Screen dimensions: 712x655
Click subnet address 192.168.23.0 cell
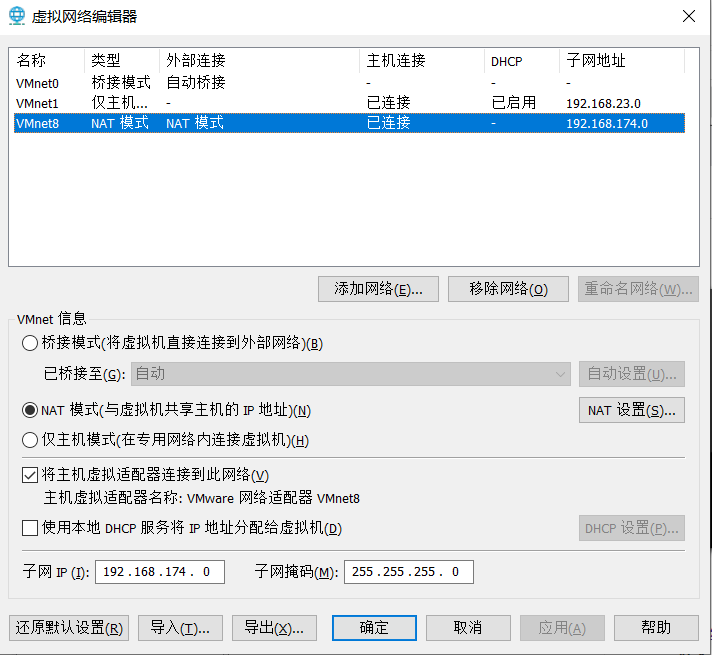603,104
